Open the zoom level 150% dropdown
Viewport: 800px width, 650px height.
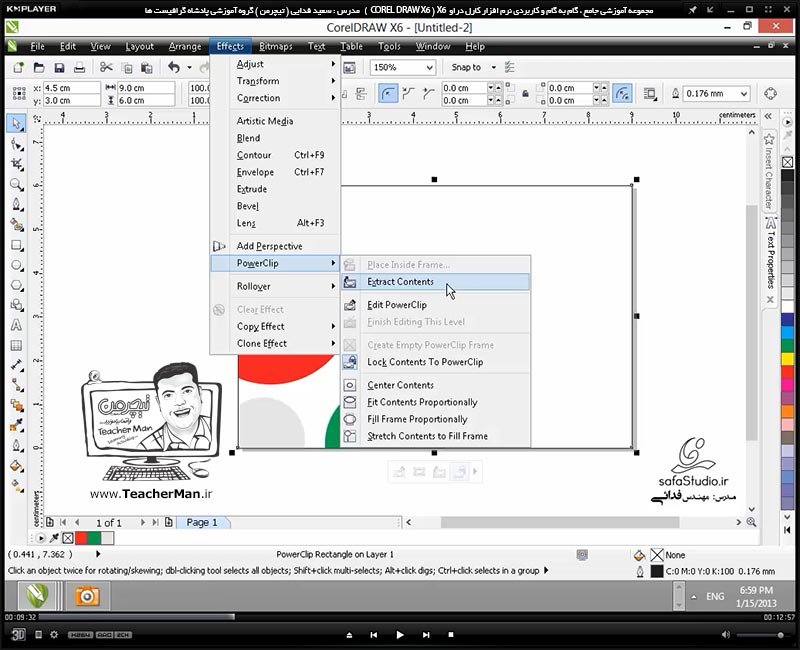tap(430, 67)
